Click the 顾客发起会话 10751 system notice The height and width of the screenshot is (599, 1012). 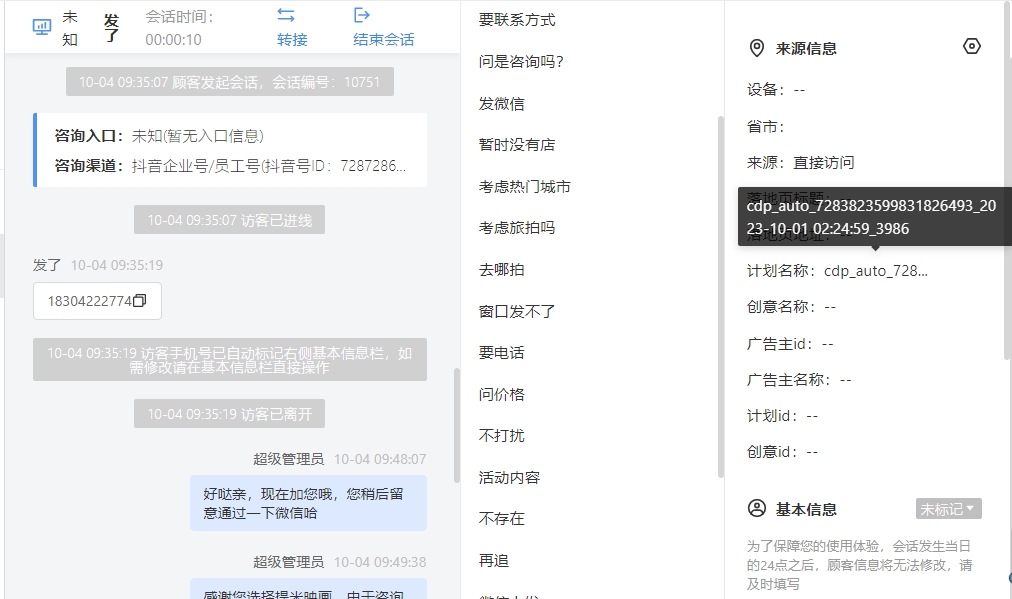click(x=230, y=82)
